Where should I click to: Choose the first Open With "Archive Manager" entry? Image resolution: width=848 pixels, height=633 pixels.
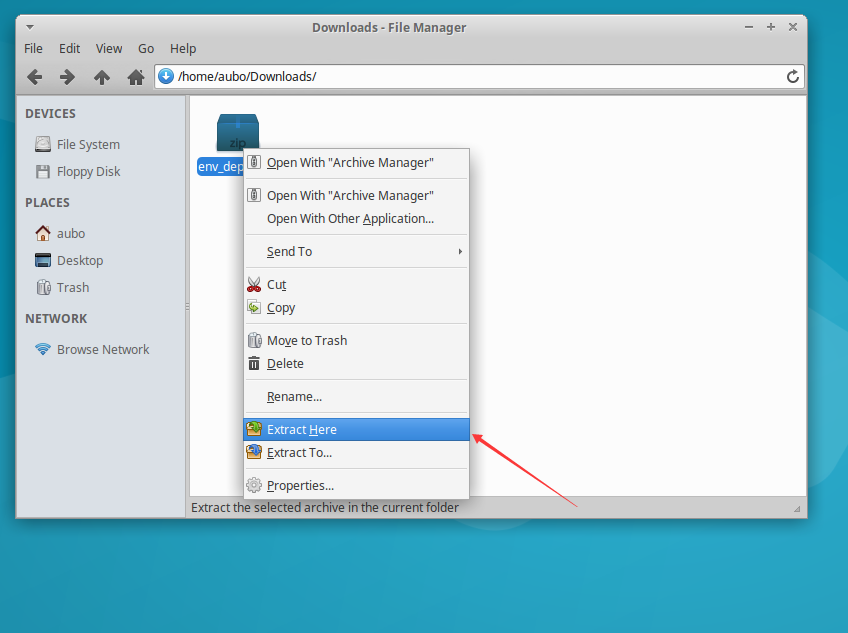click(356, 162)
